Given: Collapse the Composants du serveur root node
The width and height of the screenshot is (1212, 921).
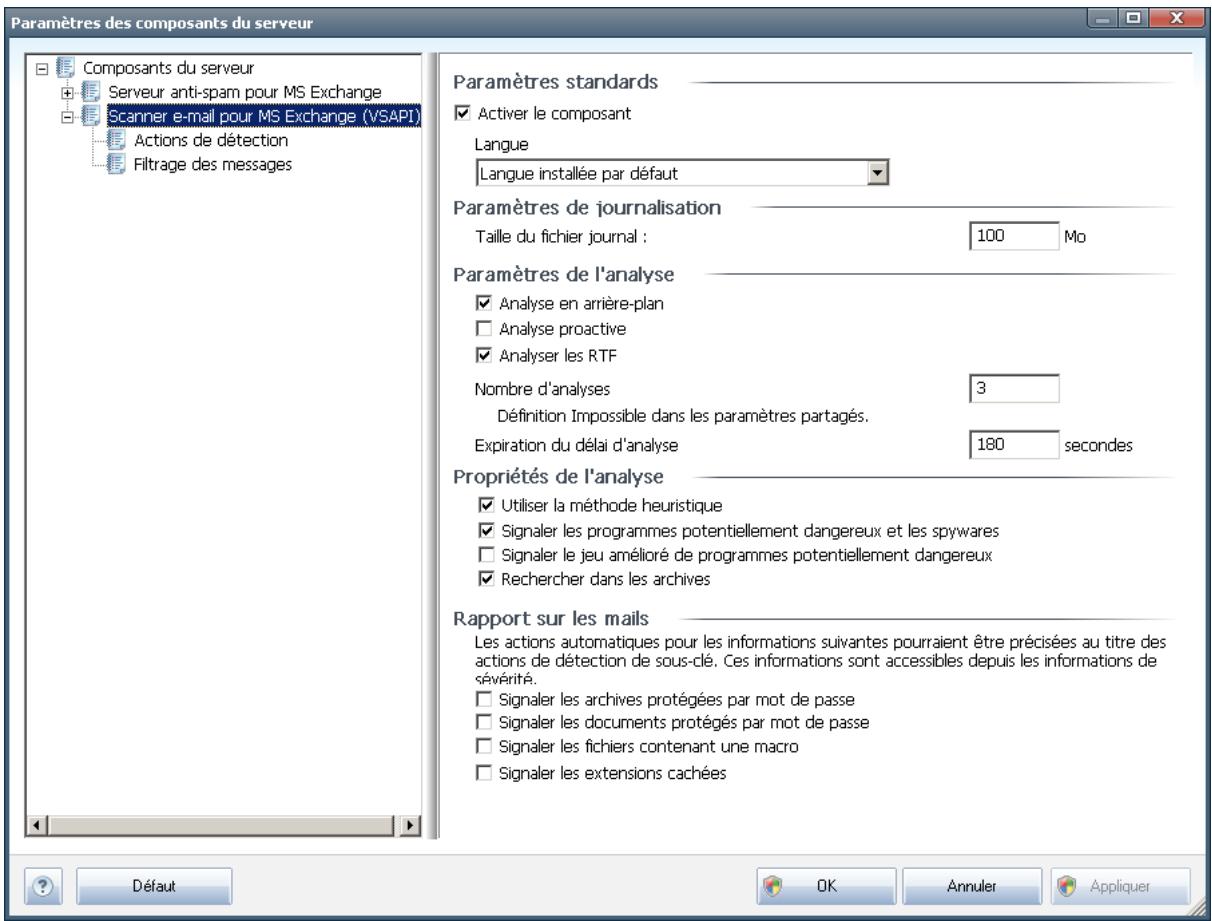Looking at the screenshot, I should click(40, 70).
